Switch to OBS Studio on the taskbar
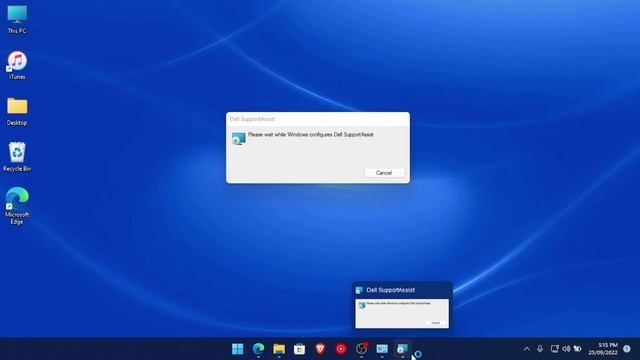Viewport: 640px width, 360px height. click(x=362, y=349)
